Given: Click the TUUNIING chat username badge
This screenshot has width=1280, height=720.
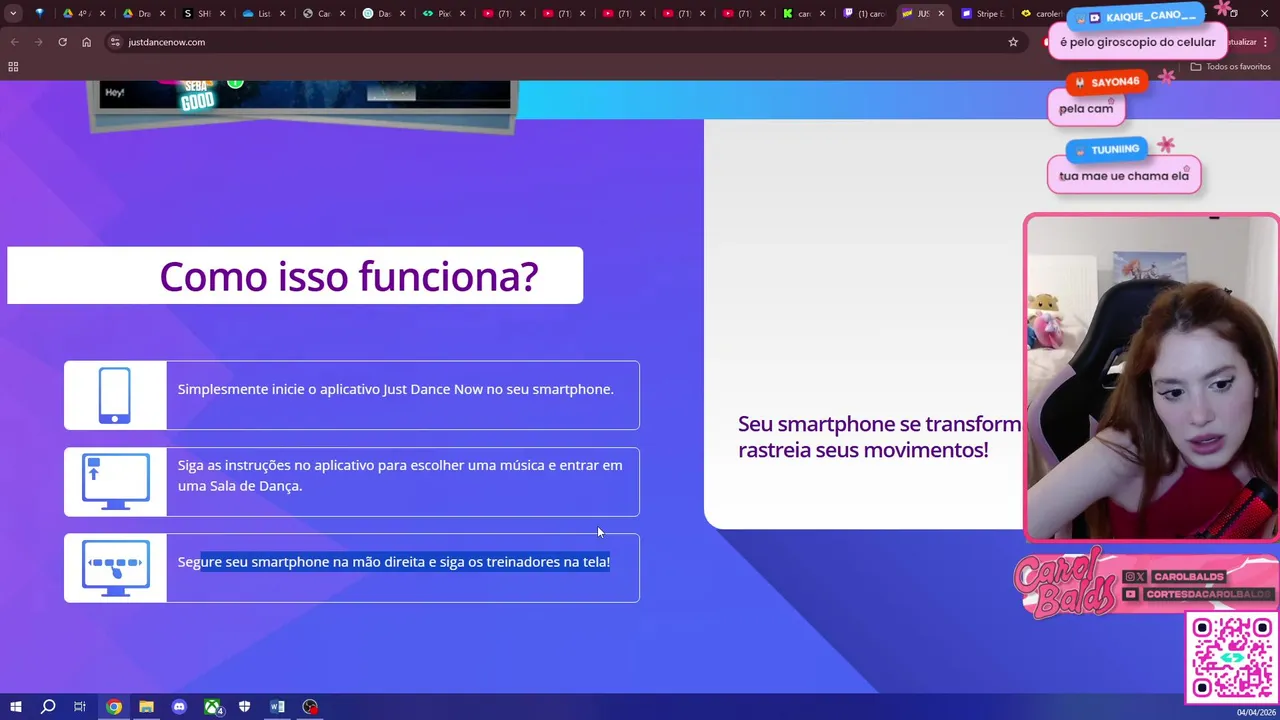Looking at the screenshot, I should click(1106, 149).
